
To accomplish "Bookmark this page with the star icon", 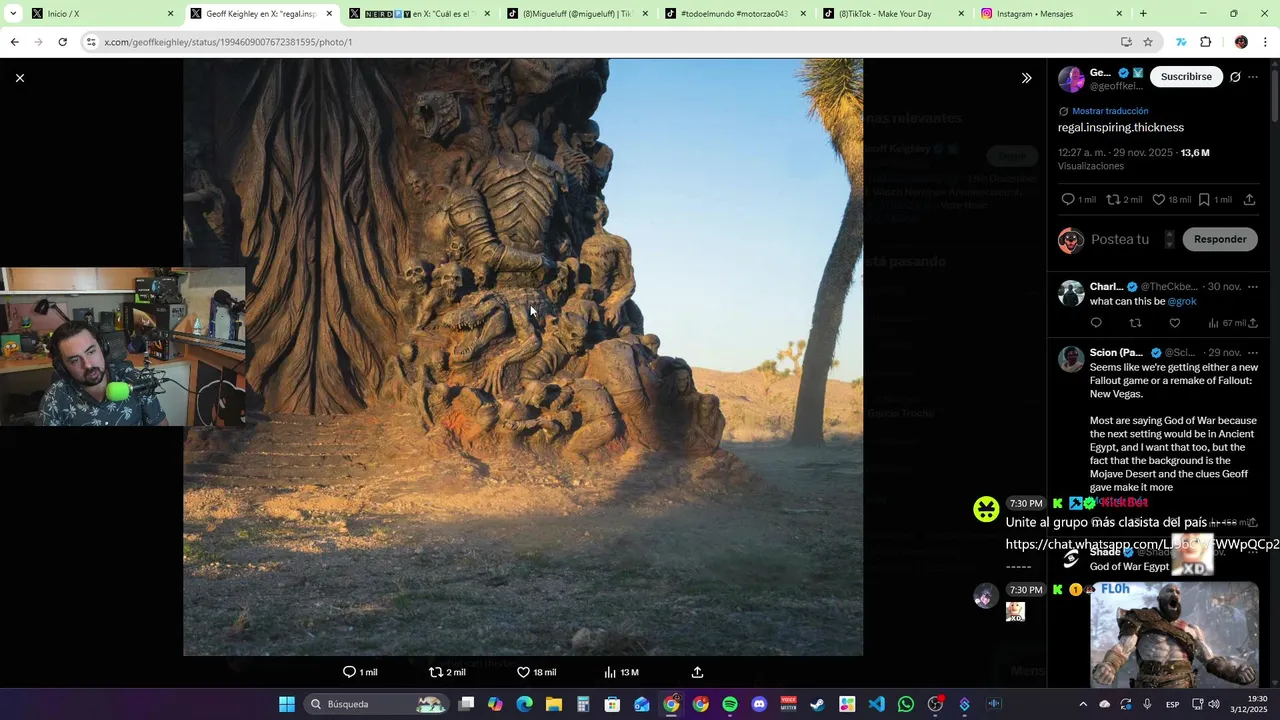I will coord(1148,42).
